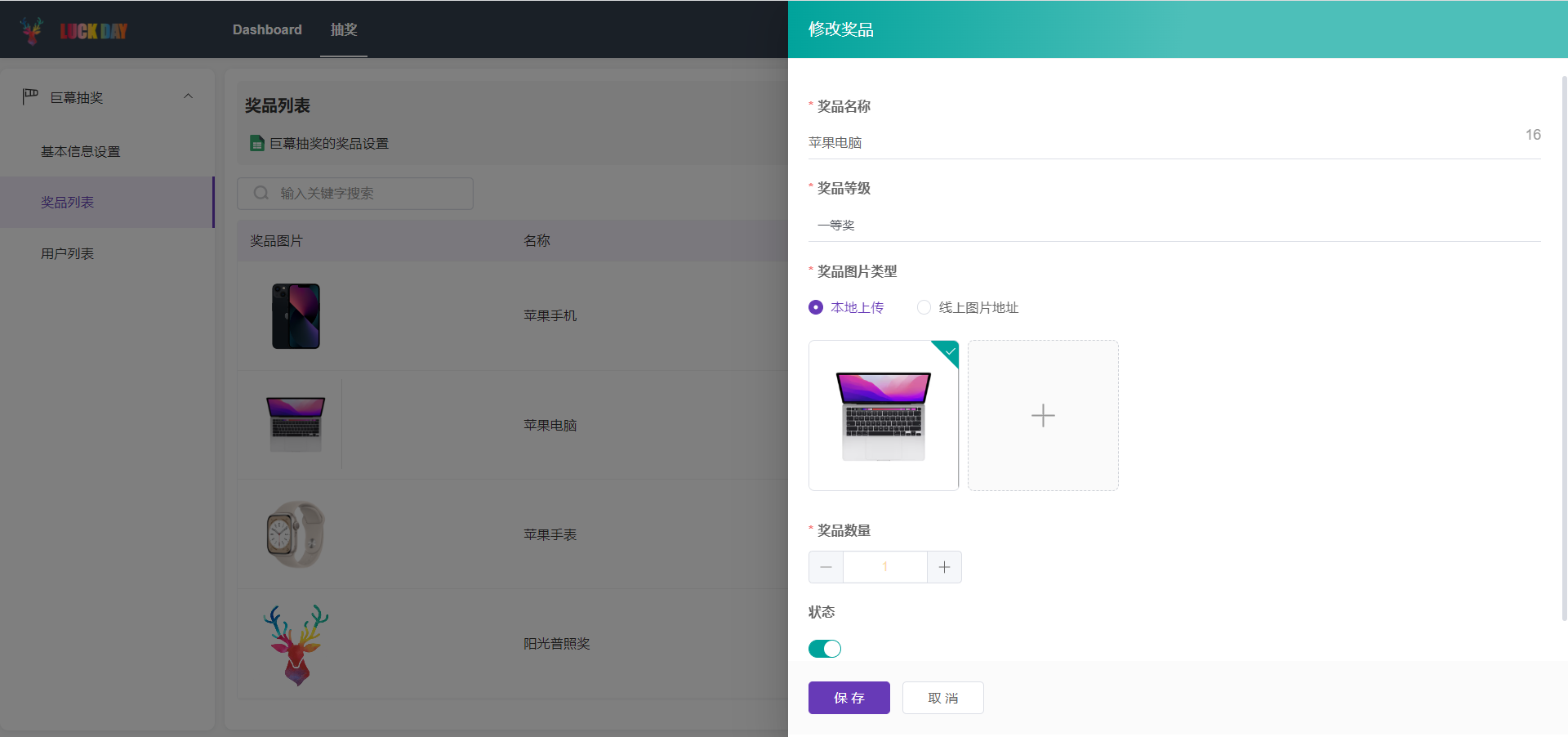
Task: Click the search magnifier icon
Action: [x=261, y=194]
